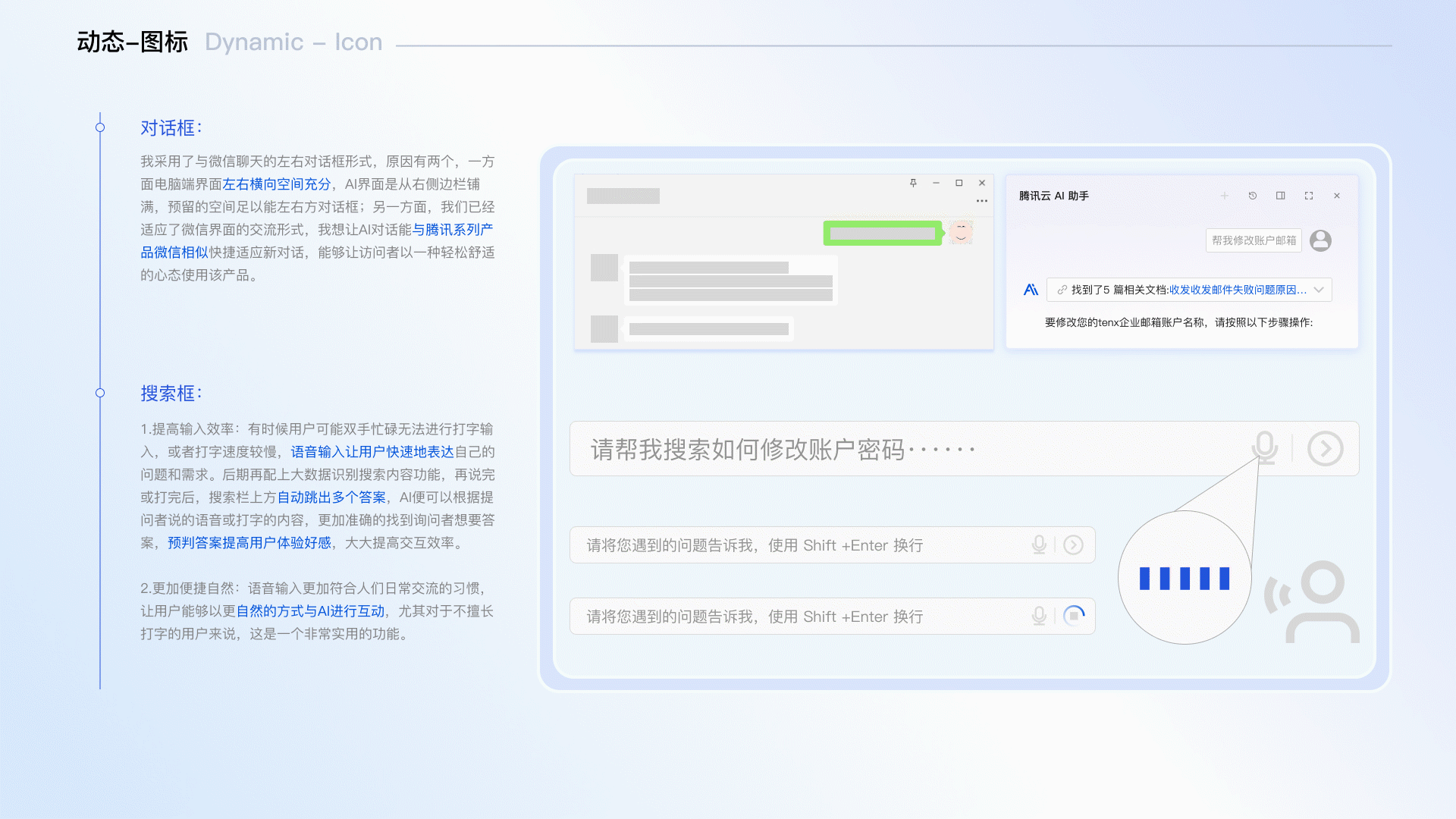Click microphone in the first small input
This screenshot has height=819, width=1456.
pyautogui.click(x=1039, y=544)
